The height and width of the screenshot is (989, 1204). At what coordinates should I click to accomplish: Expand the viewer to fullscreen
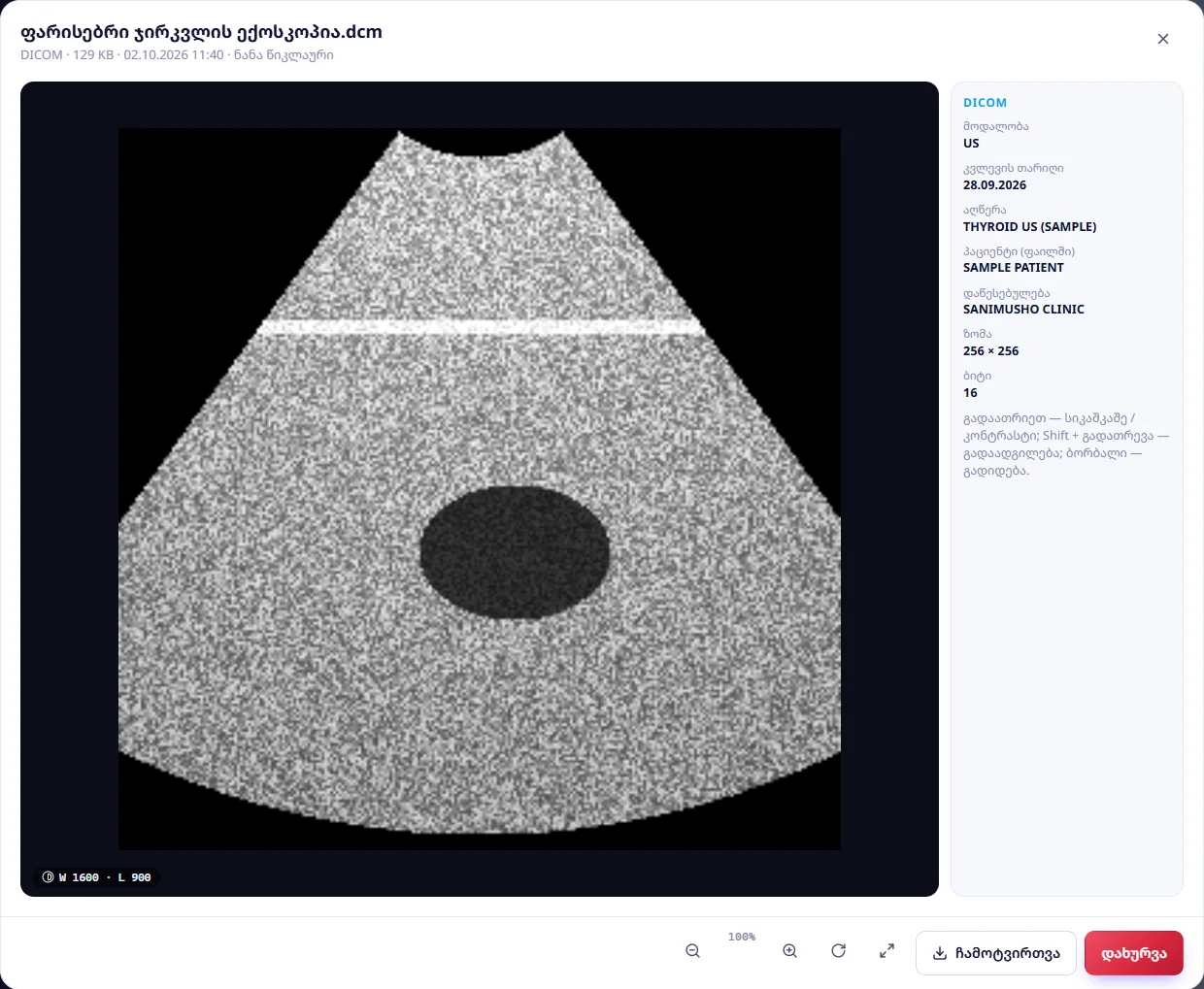click(886, 951)
